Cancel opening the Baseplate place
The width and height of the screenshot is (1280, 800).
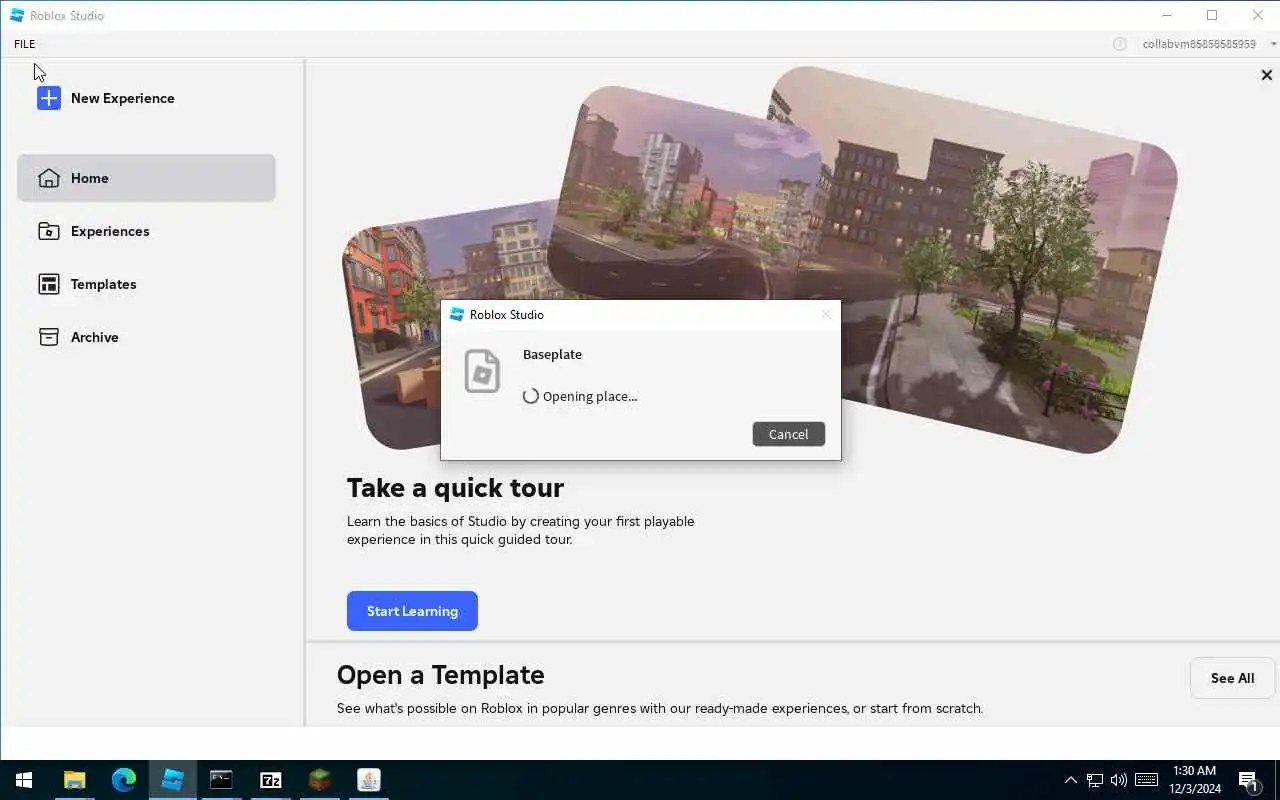(788, 434)
